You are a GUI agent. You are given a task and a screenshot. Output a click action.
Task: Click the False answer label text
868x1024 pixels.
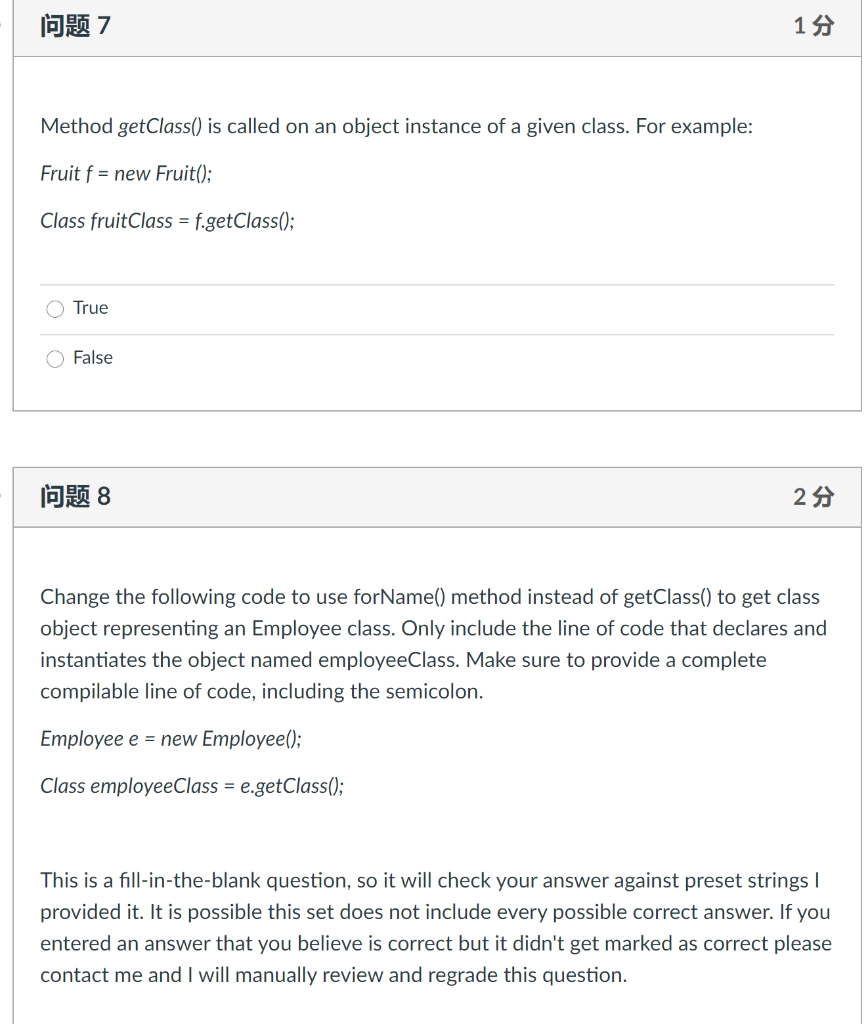pyautogui.click(x=92, y=358)
